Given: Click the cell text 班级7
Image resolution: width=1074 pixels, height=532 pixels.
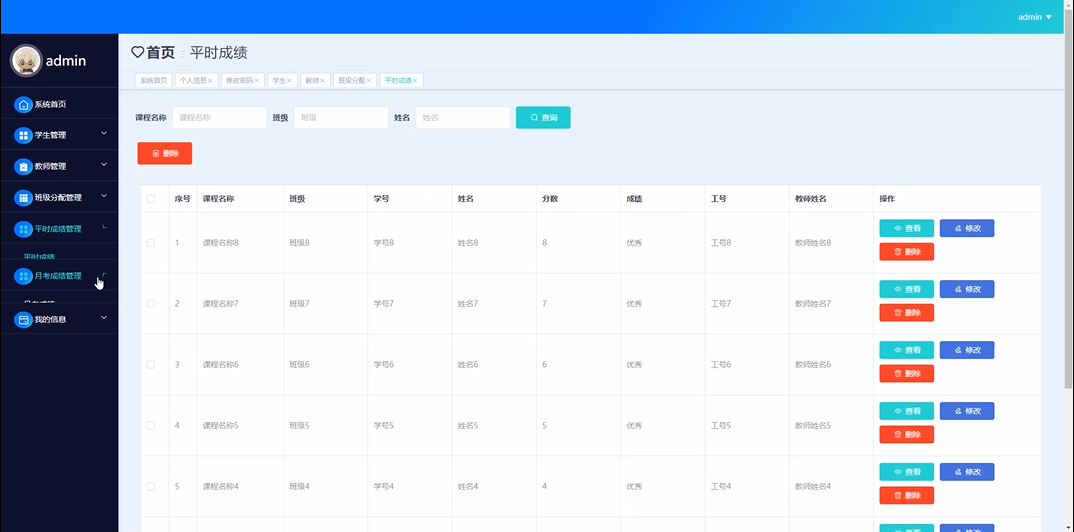Looking at the screenshot, I should tap(299, 303).
